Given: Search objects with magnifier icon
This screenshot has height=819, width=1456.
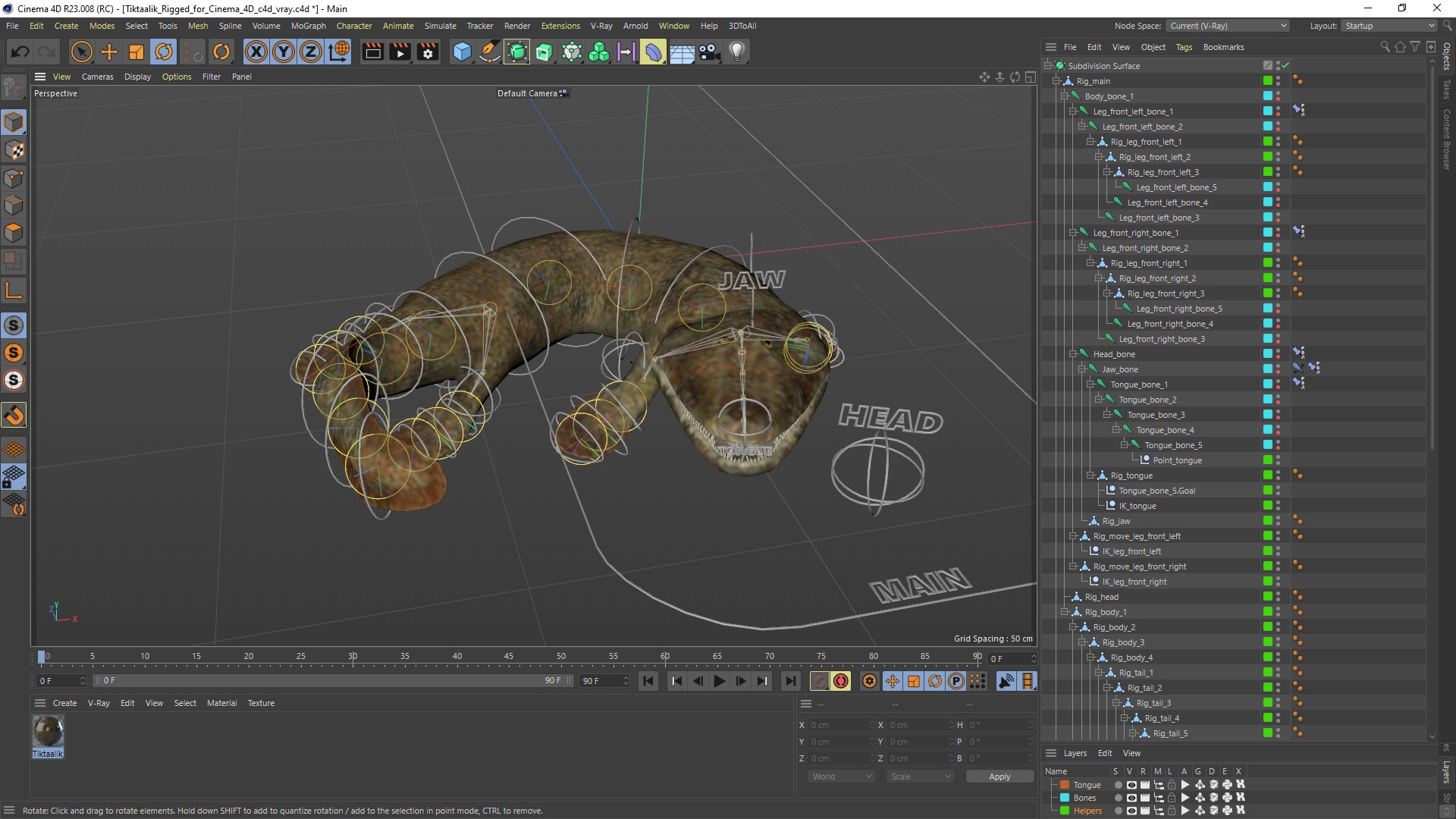Looking at the screenshot, I should point(1385,47).
